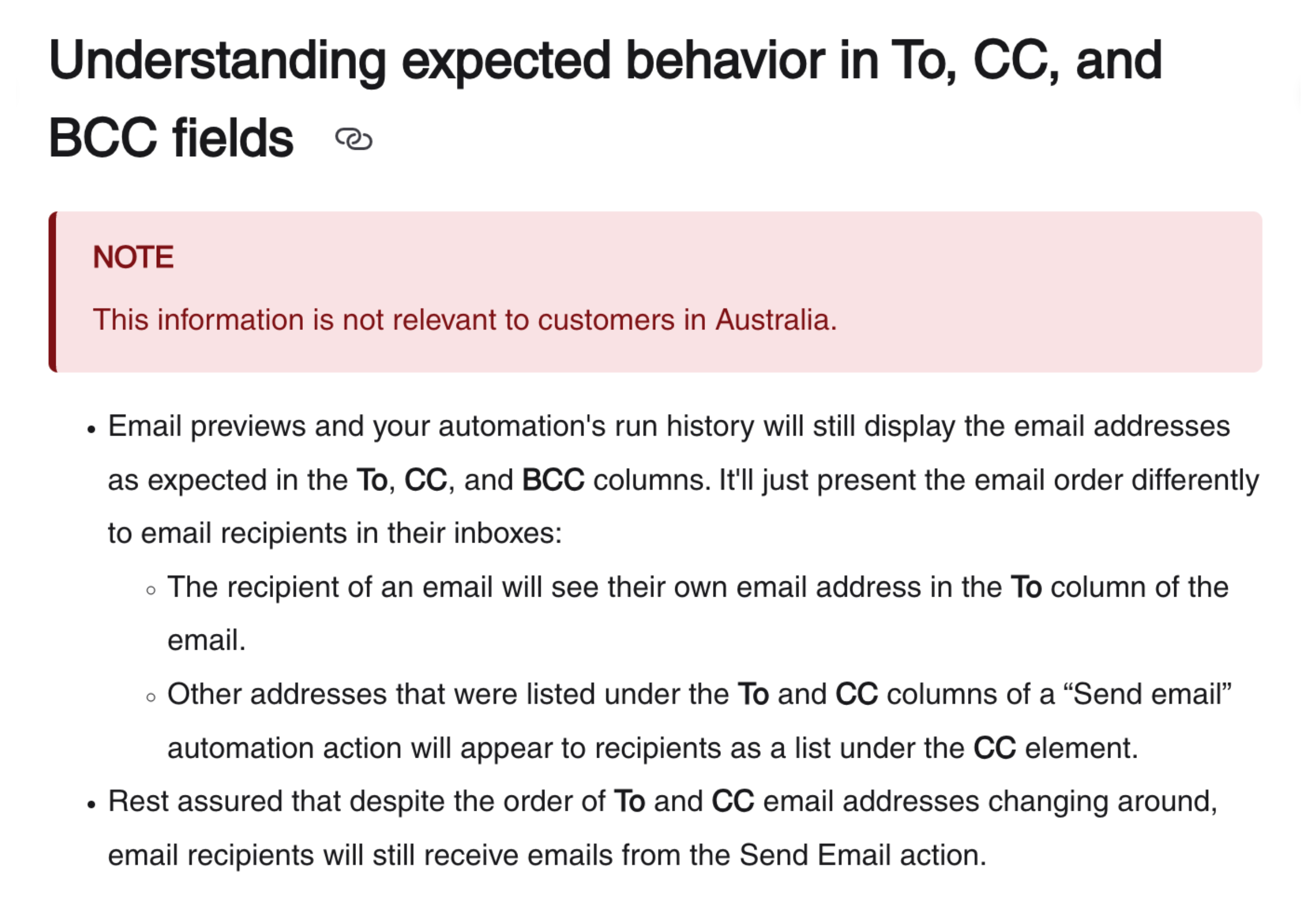1316x907 pixels.
Task: Click the solid bullet before "Email previews"
Action: (91, 430)
